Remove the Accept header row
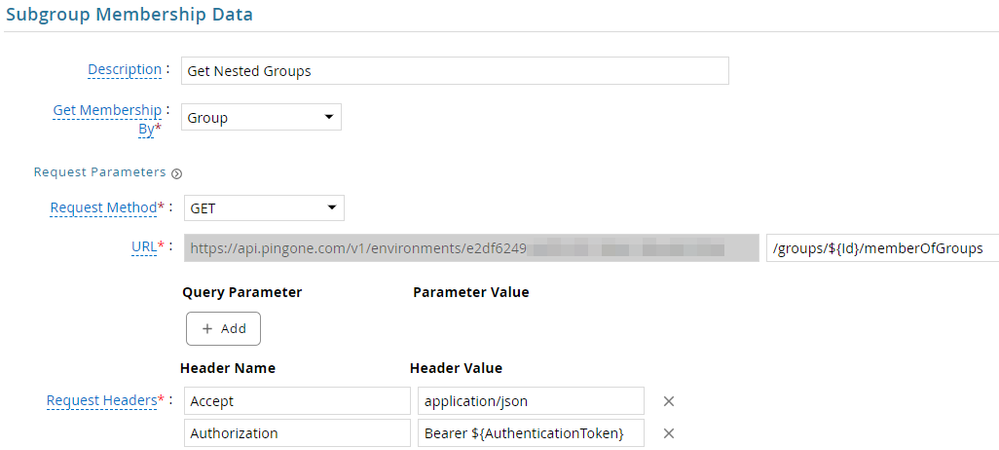Screen dimensions: 999x450 point(668,401)
